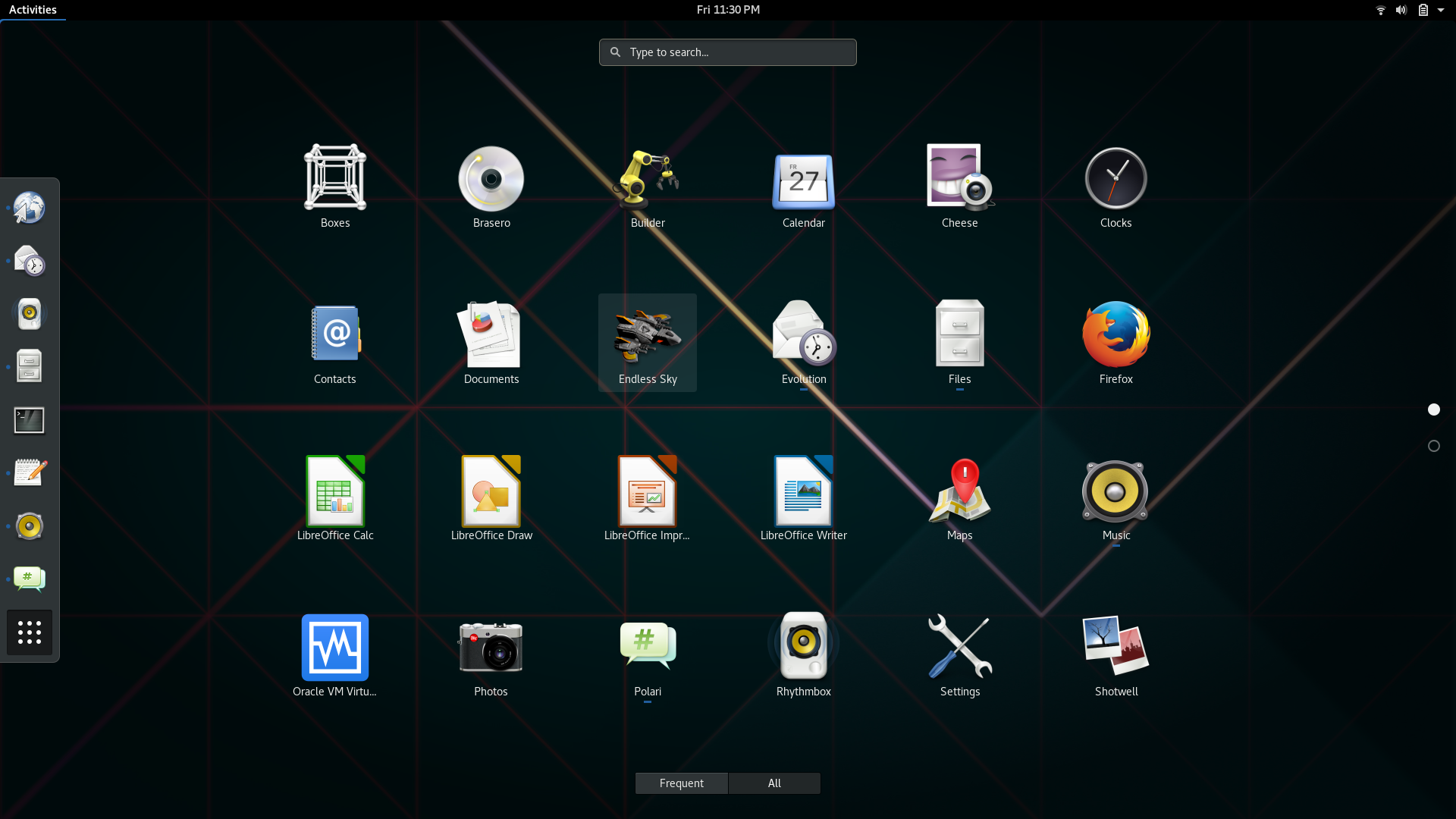Start the Endless Sky game
1456x819 pixels.
(x=648, y=343)
